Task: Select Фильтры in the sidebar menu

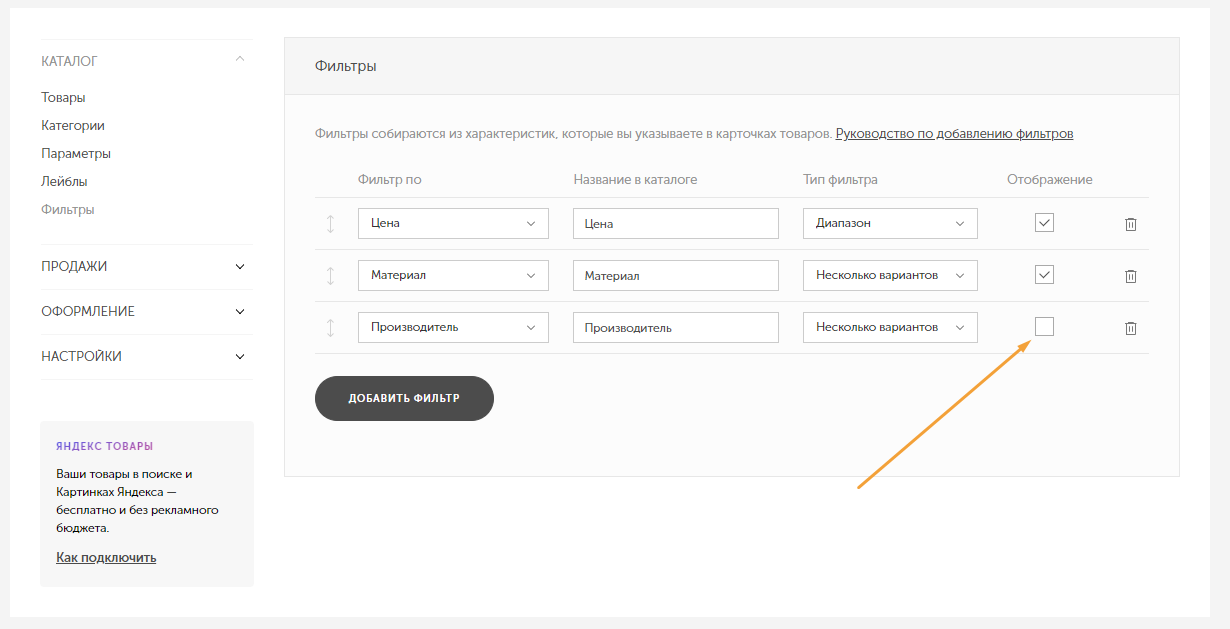Action: pyautogui.click(x=68, y=210)
